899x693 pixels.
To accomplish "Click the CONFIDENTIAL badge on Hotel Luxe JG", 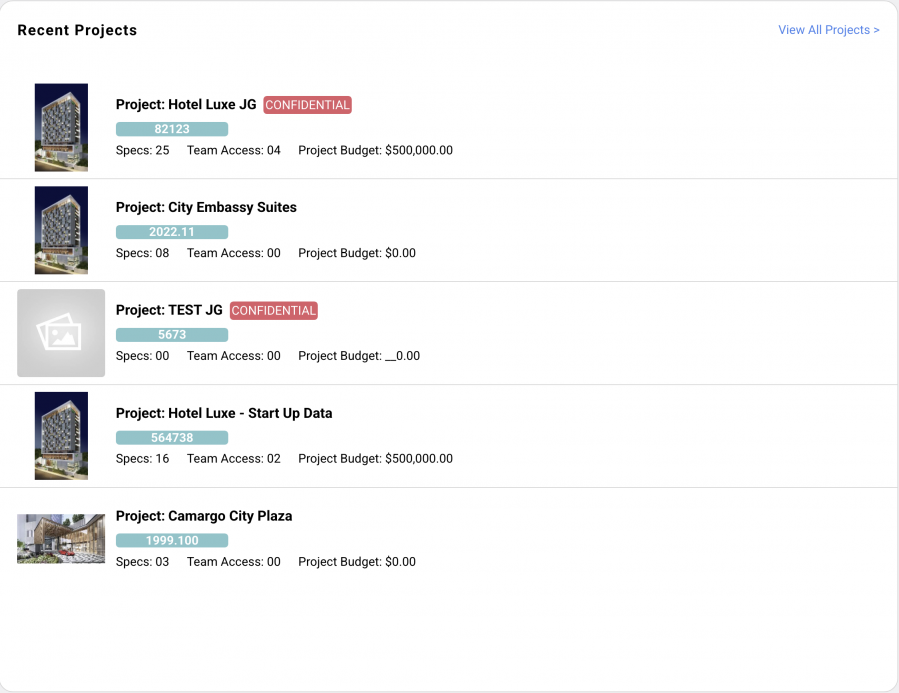I will coord(307,105).
